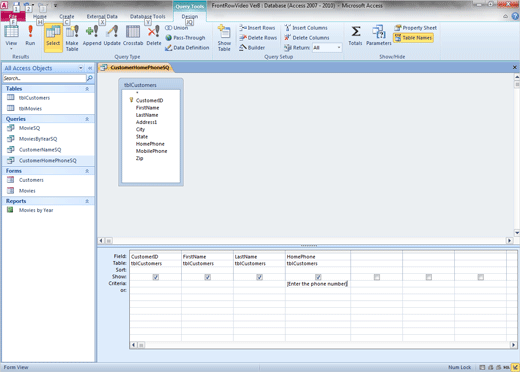The width and height of the screenshot is (520, 372).
Task: Click the Pass-Through query option
Action: point(185,38)
